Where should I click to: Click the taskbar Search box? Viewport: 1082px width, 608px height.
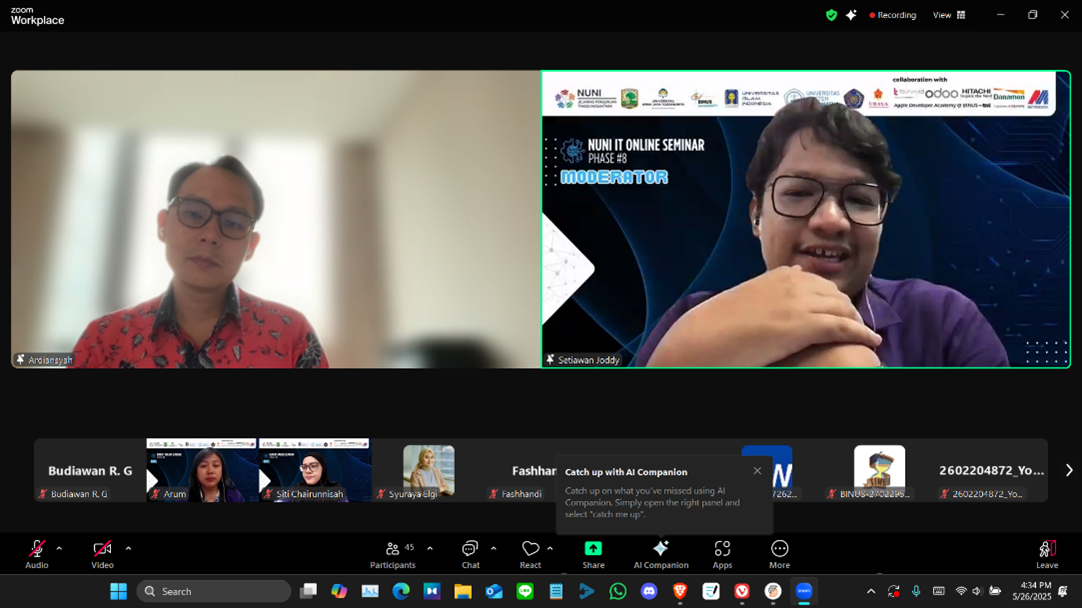click(214, 591)
